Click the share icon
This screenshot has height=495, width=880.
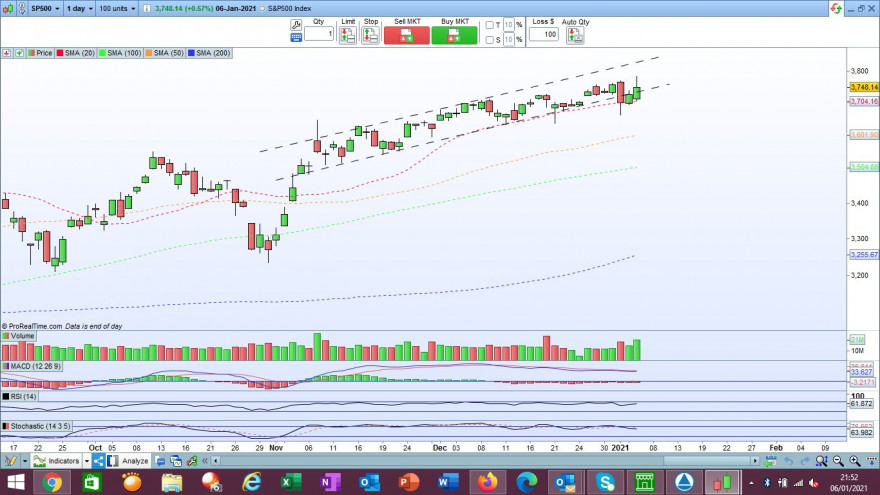(x=98, y=461)
